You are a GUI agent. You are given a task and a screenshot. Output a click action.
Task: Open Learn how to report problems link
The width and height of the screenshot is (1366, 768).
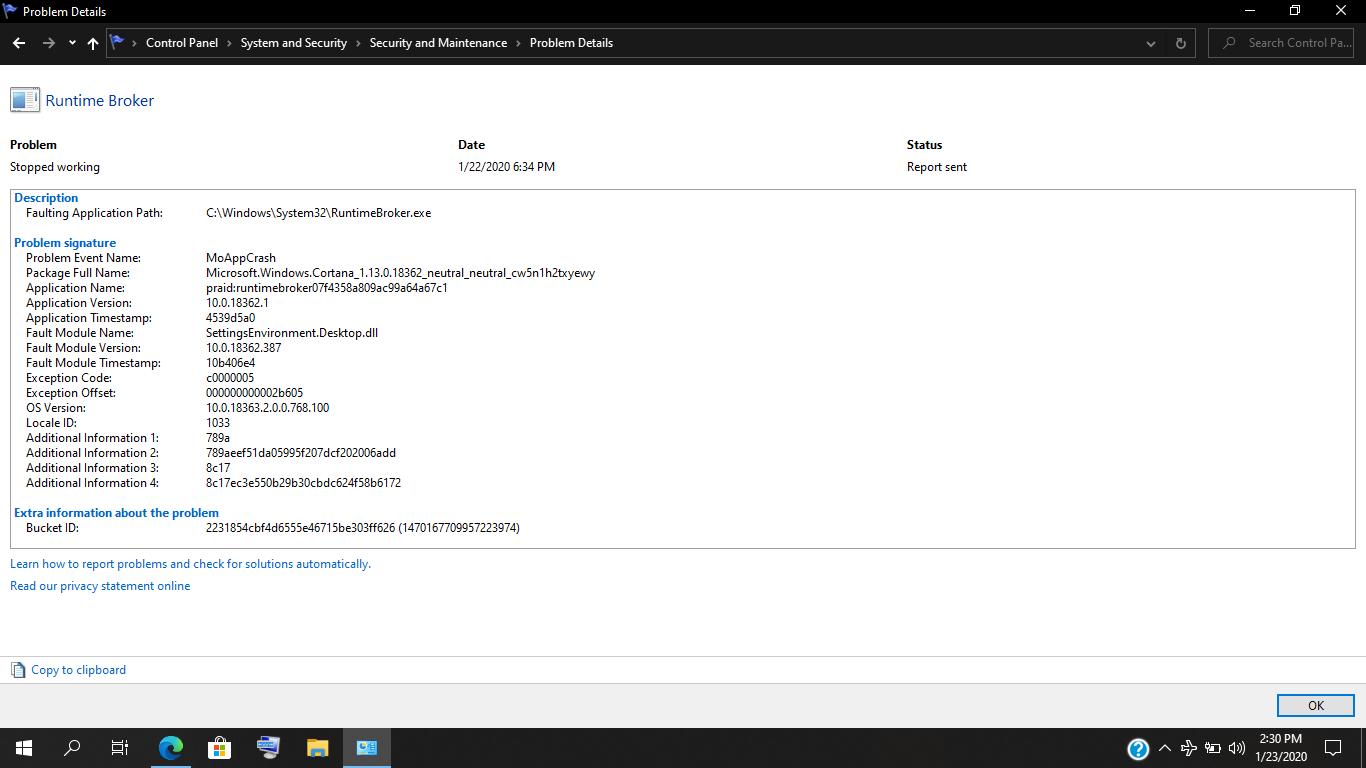(x=190, y=564)
